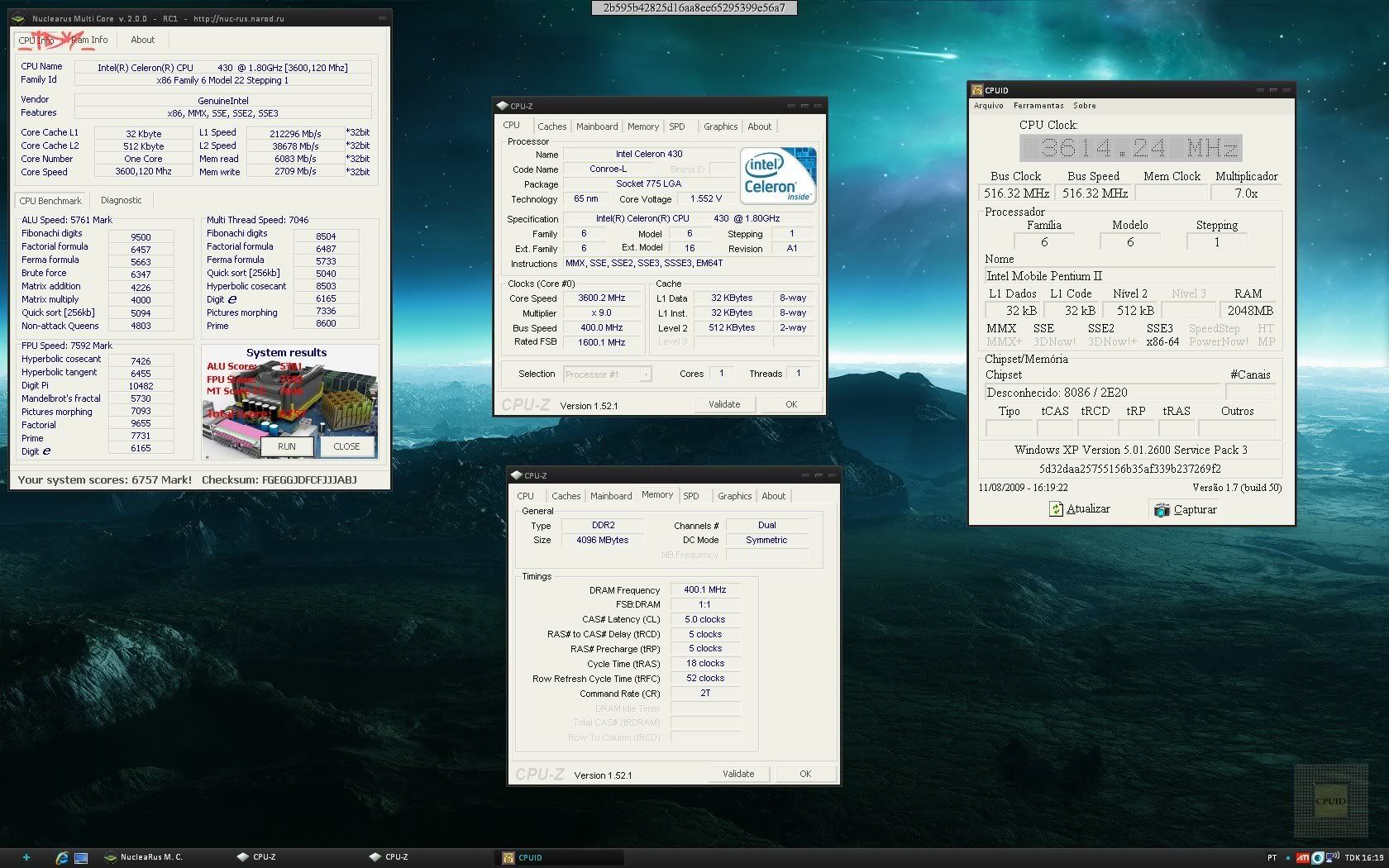Image resolution: width=1389 pixels, height=868 pixels.
Task: Click CPU Name field in Nuclearus
Action: tap(222, 68)
